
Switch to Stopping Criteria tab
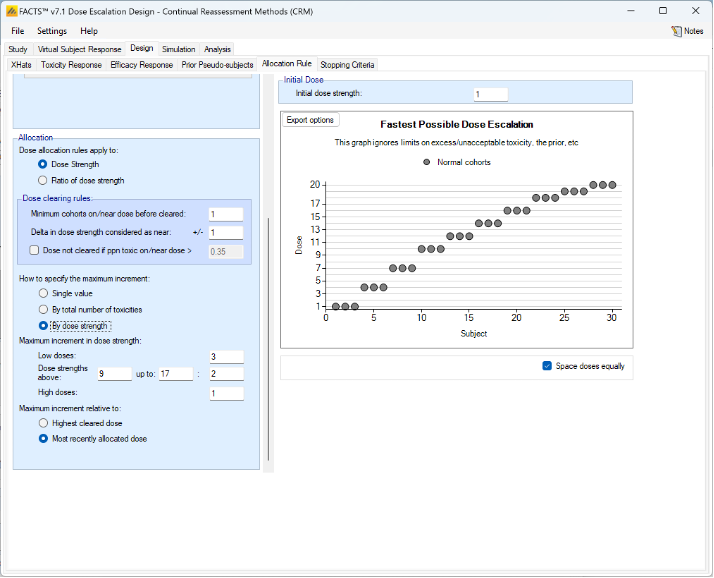pyautogui.click(x=347, y=65)
